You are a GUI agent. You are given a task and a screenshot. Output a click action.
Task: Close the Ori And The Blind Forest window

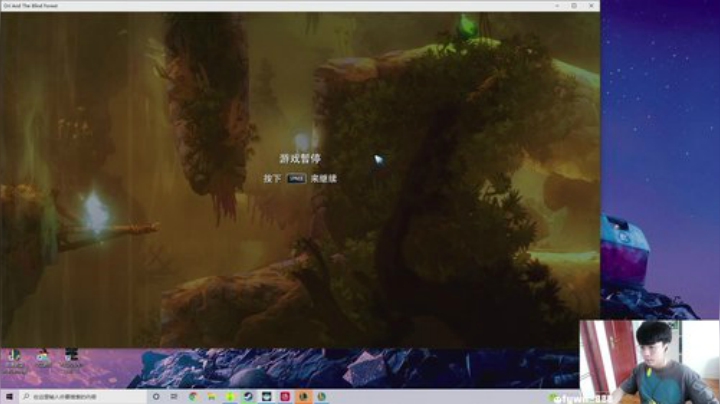[591, 6]
